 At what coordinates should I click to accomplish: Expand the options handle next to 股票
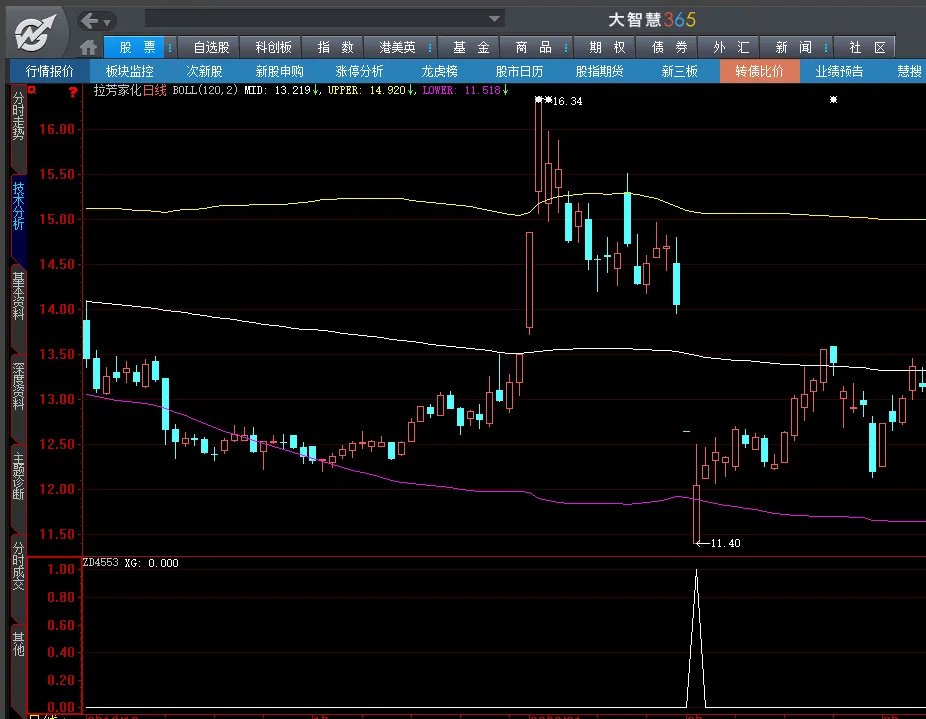tap(170, 47)
